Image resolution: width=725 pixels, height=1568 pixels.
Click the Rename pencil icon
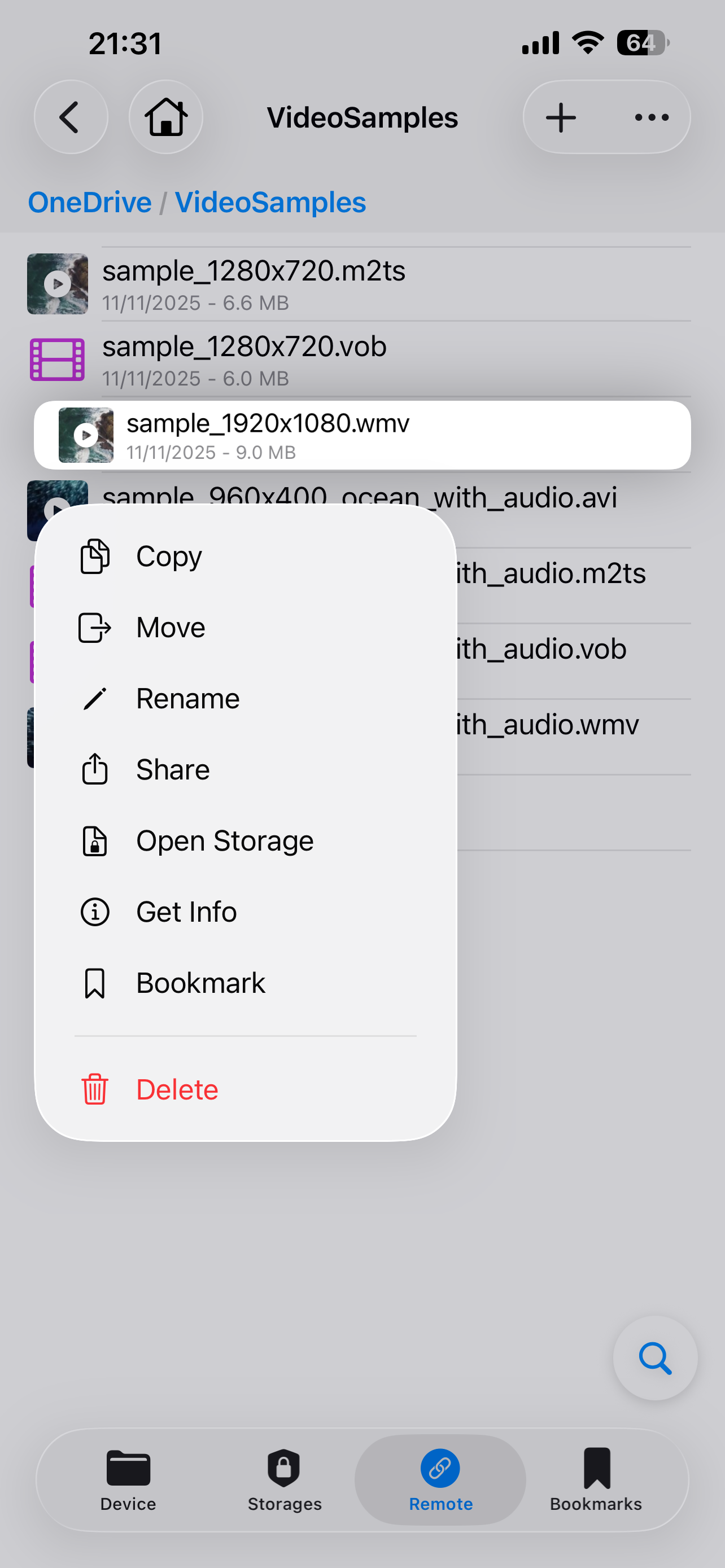[95, 699]
